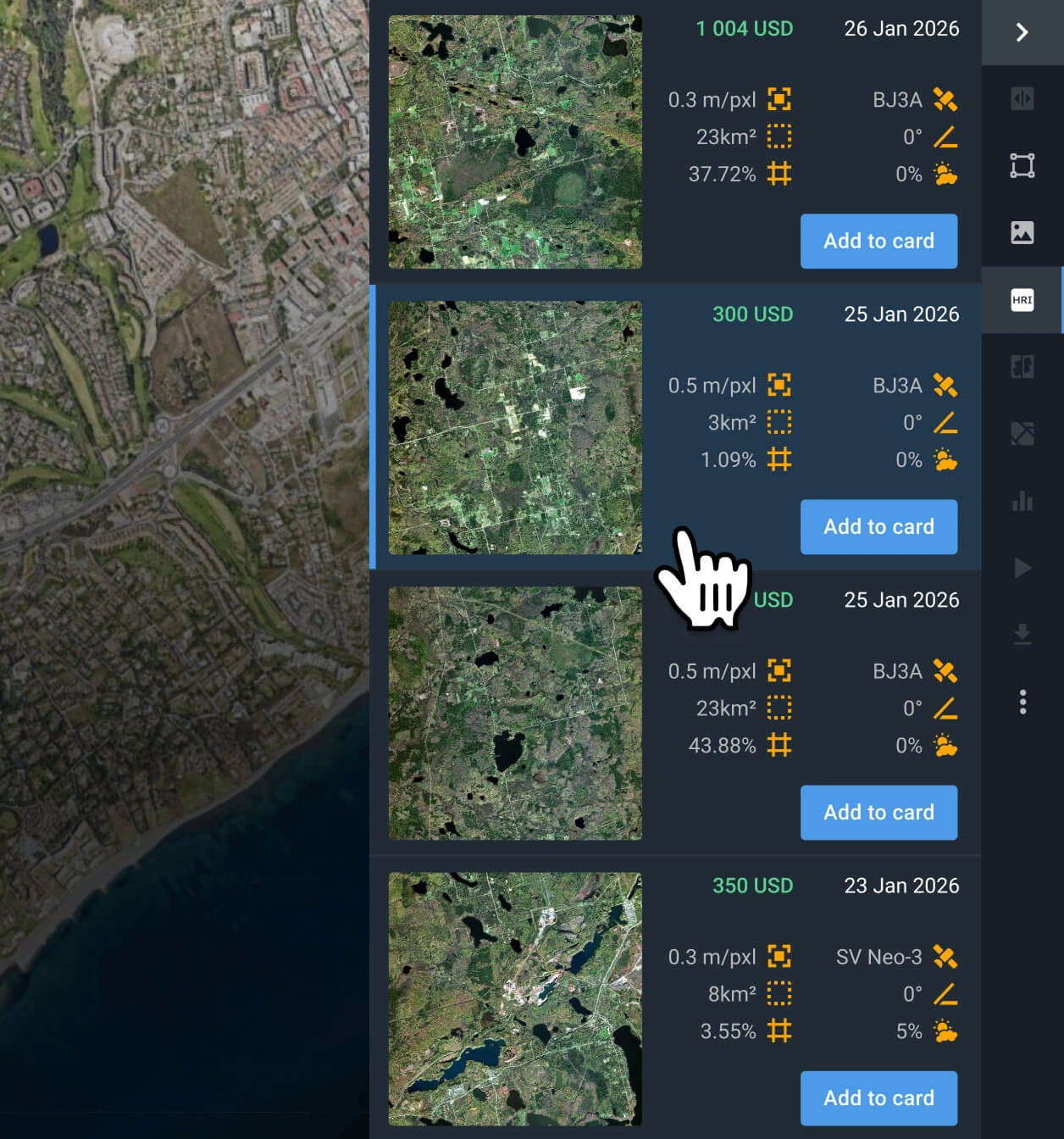The image size is (1064, 1139).
Task: Select the area of interest rectangle tool
Action: coord(1022,165)
